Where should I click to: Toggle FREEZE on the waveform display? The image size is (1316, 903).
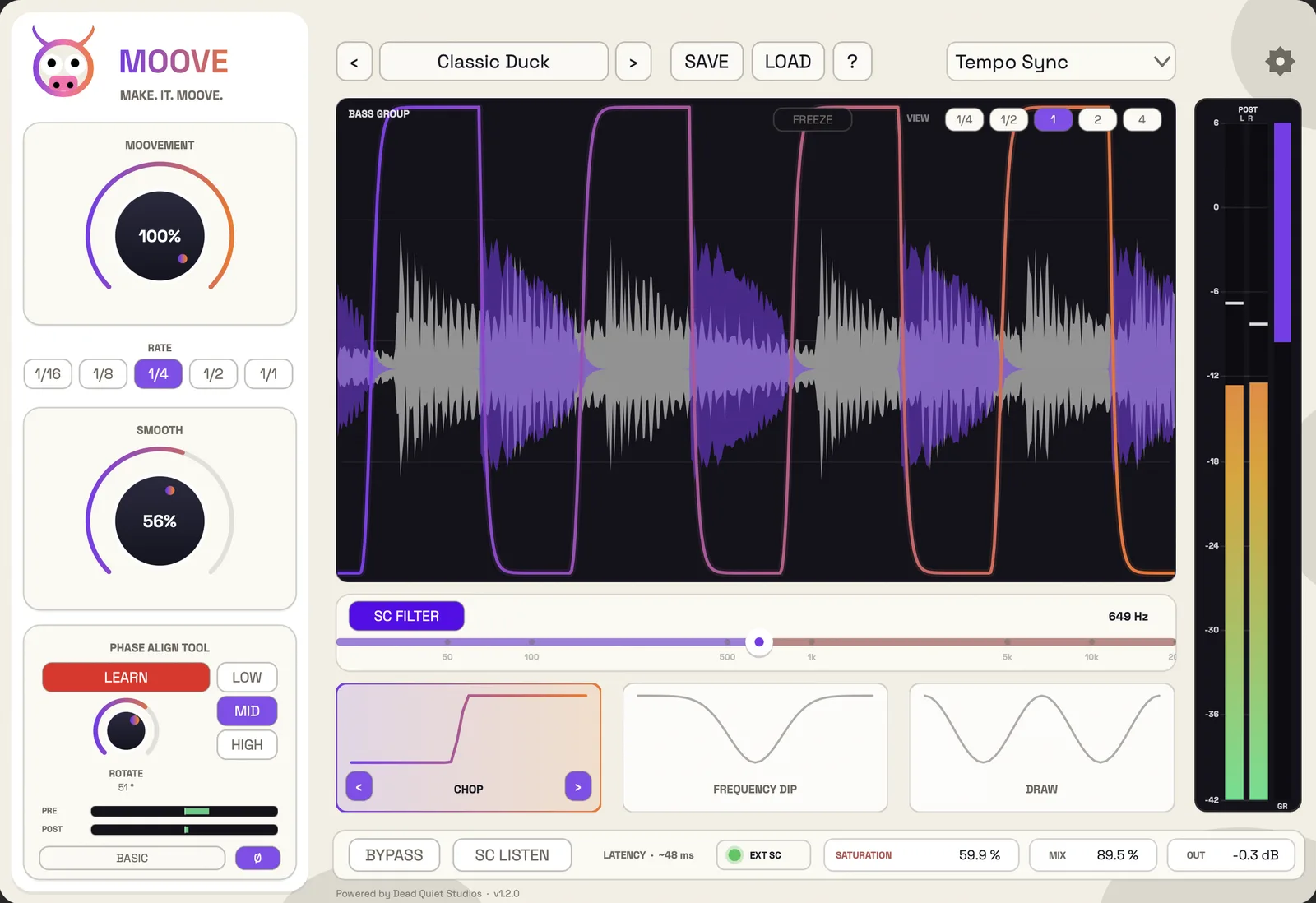[x=813, y=119]
